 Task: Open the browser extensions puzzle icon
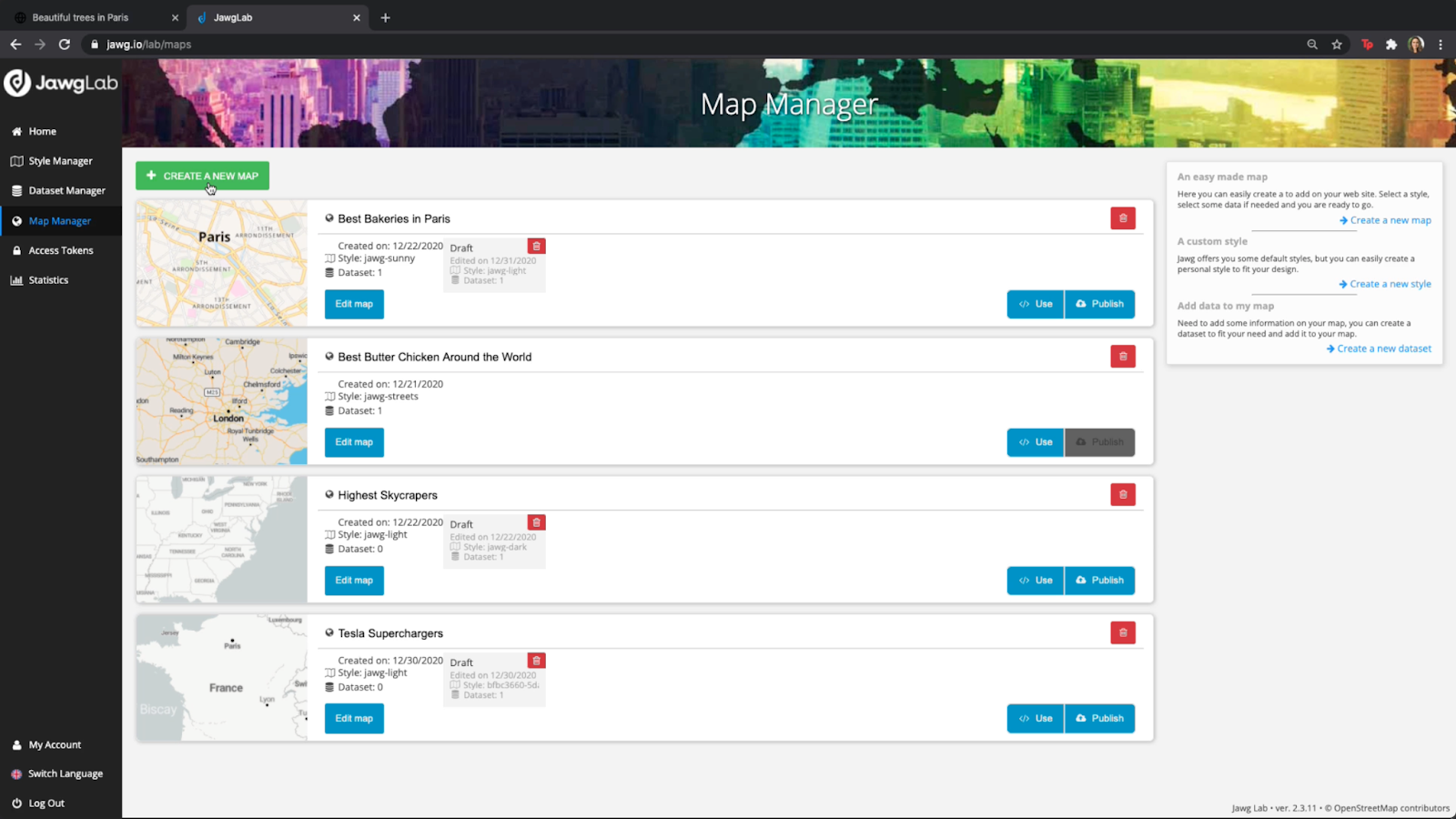click(x=1391, y=44)
